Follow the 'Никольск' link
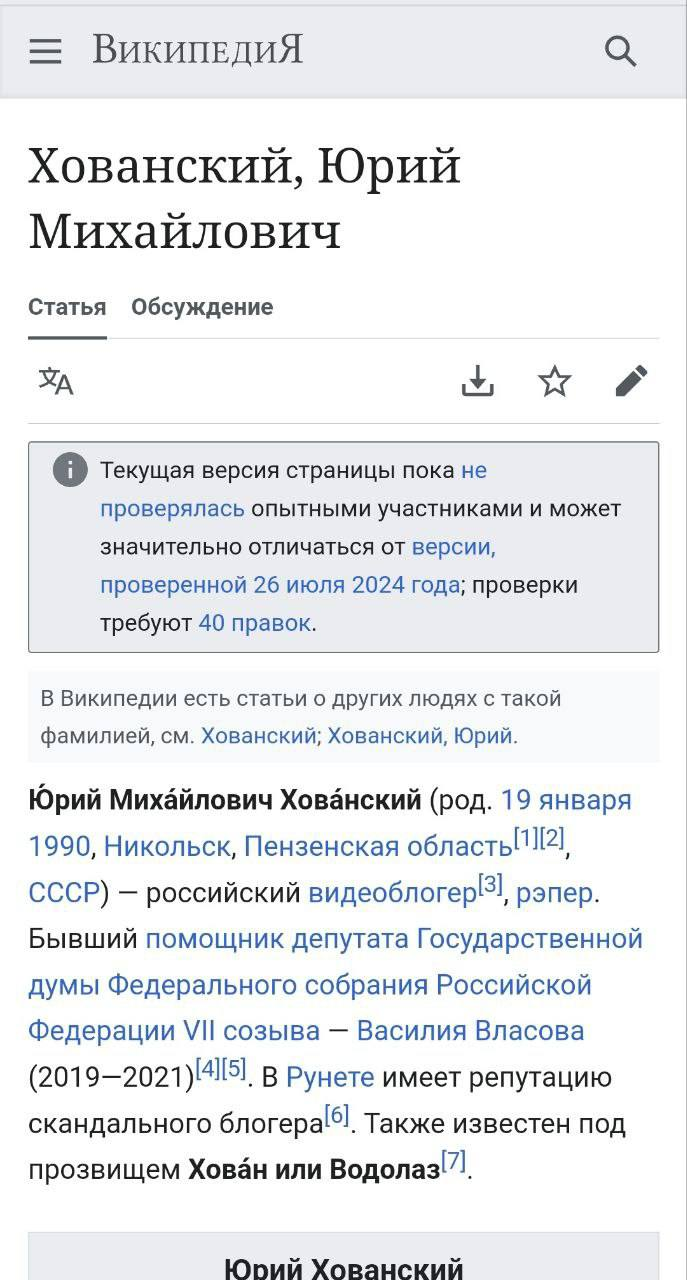The height and width of the screenshot is (1280, 687). 167,847
